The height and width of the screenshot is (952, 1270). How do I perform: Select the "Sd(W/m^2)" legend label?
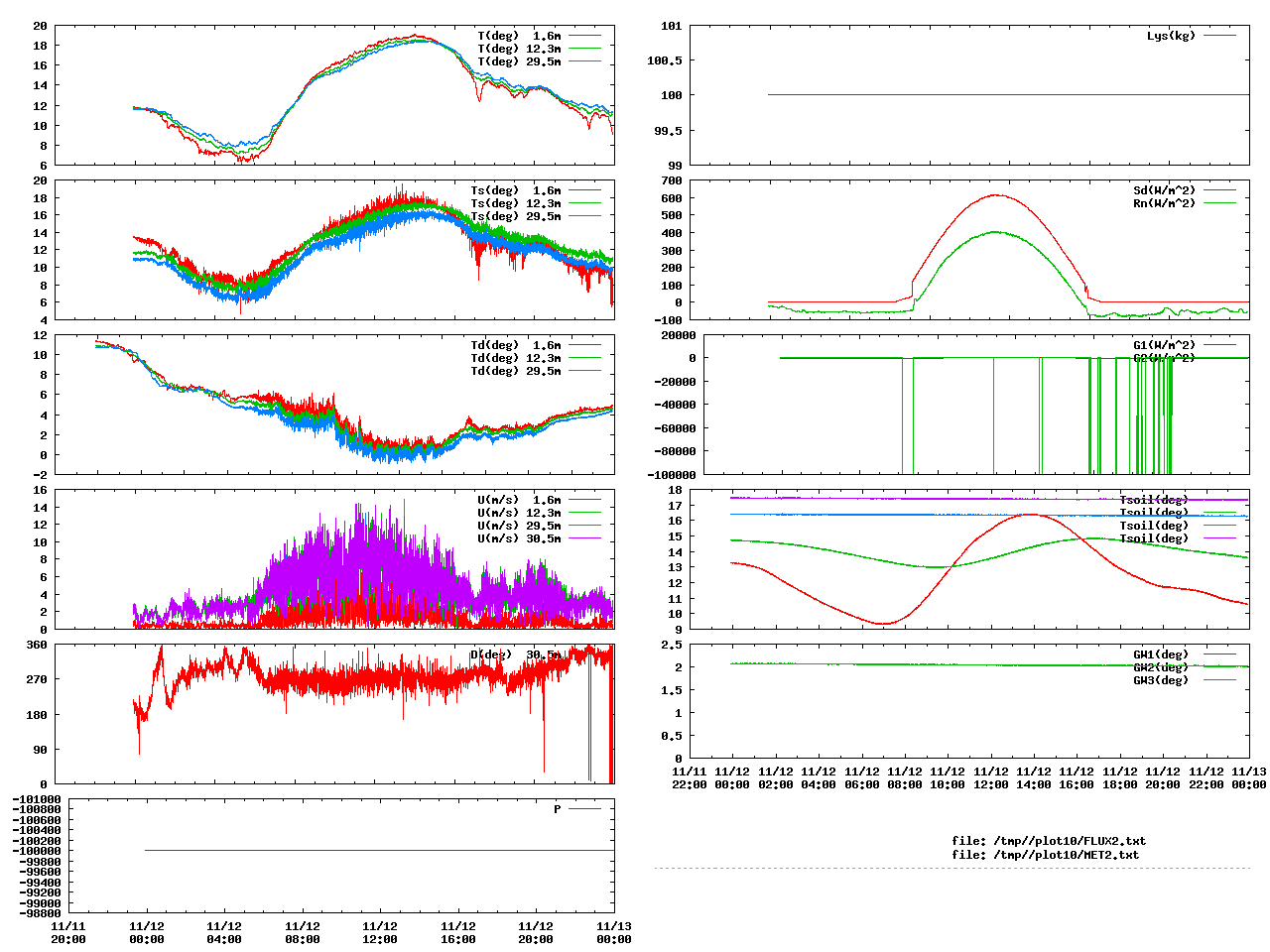pyautogui.click(x=1165, y=190)
